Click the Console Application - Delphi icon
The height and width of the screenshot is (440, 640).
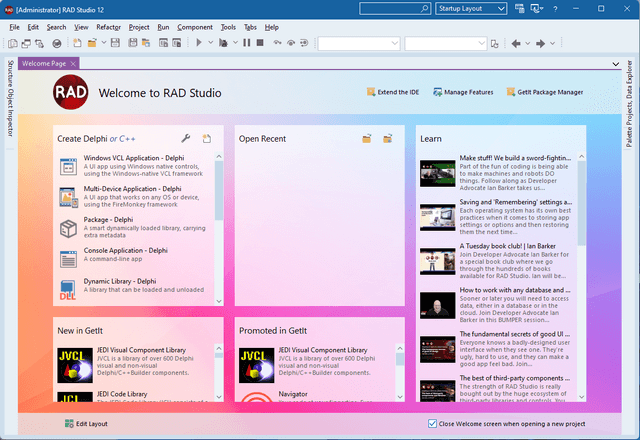pyautogui.click(x=68, y=258)
